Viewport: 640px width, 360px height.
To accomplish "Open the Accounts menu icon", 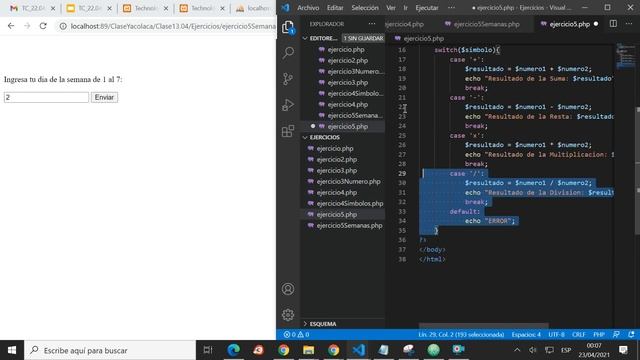I will click(x=288, y=289).
